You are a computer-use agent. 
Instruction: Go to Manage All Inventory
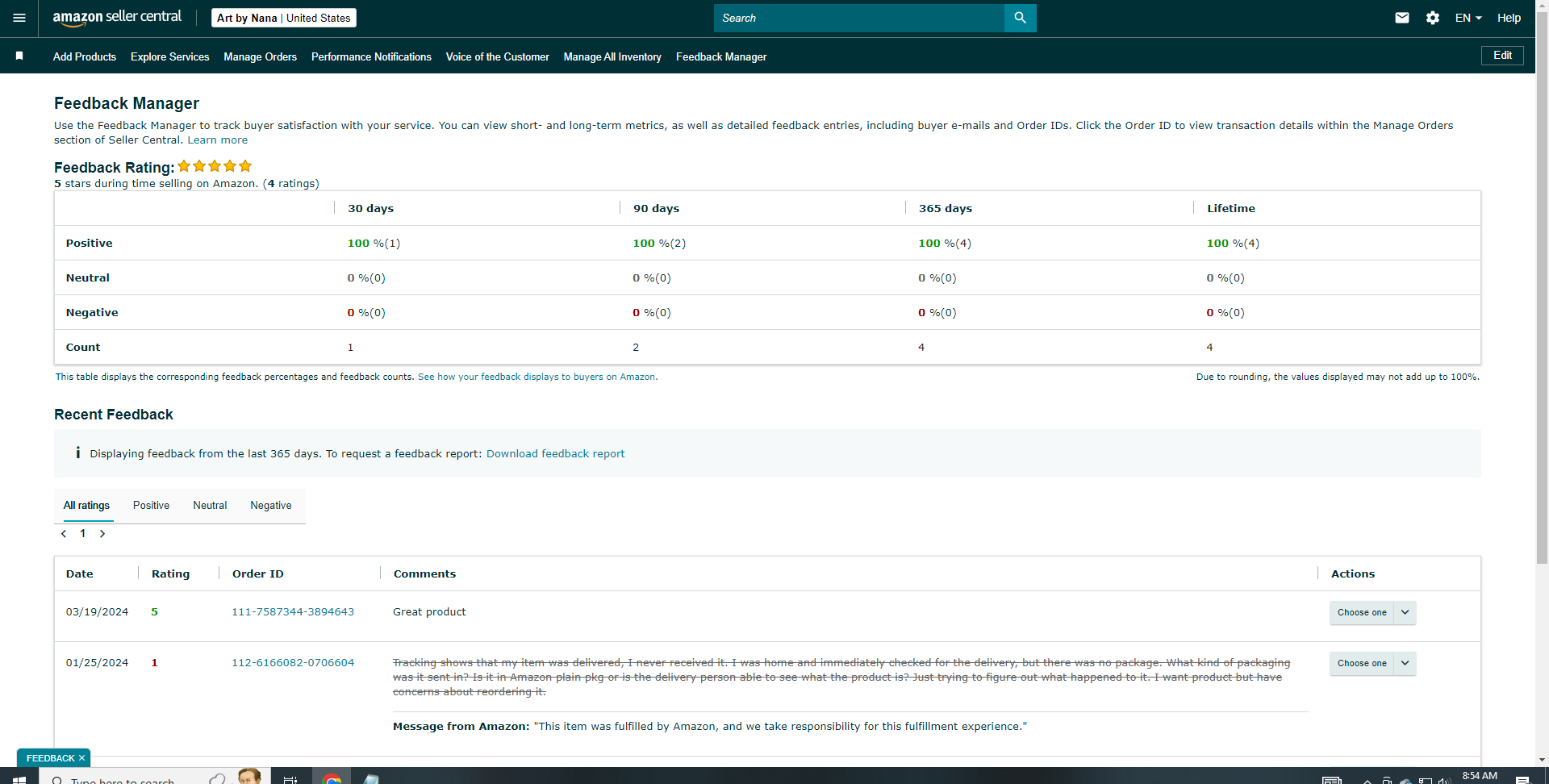(x=612, y=56)
